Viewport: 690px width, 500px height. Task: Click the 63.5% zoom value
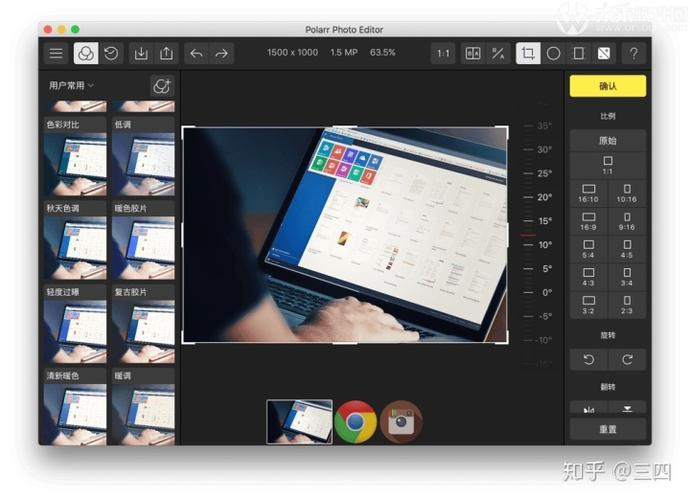pos(382,52)
